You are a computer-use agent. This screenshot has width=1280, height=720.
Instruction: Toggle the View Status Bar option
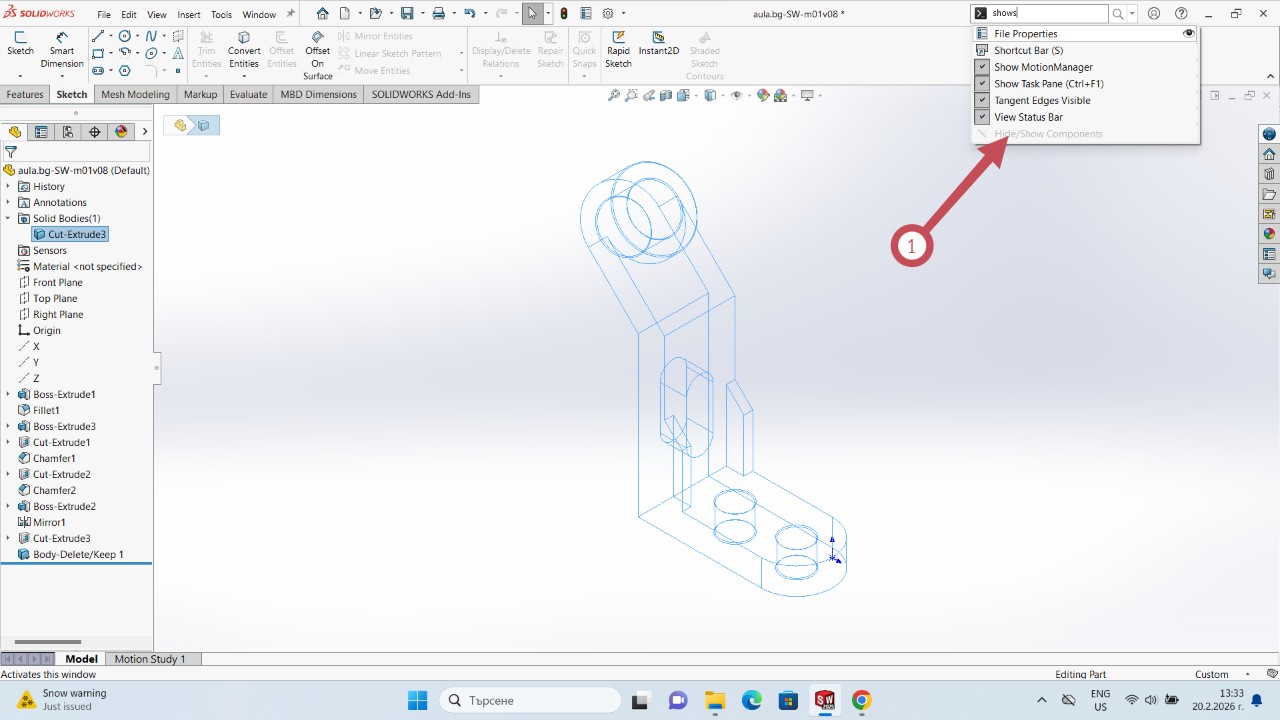coord(982,117)
